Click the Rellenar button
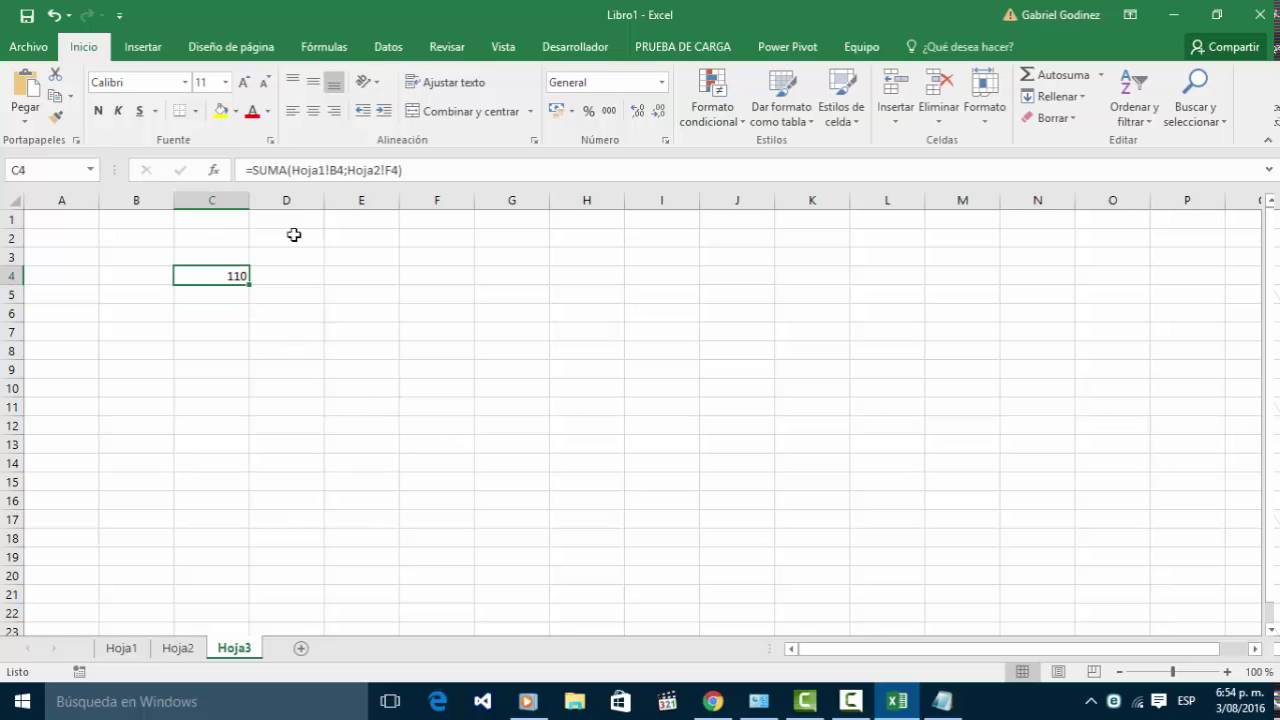This screenshot has width=1280, height=720. 1053,96
